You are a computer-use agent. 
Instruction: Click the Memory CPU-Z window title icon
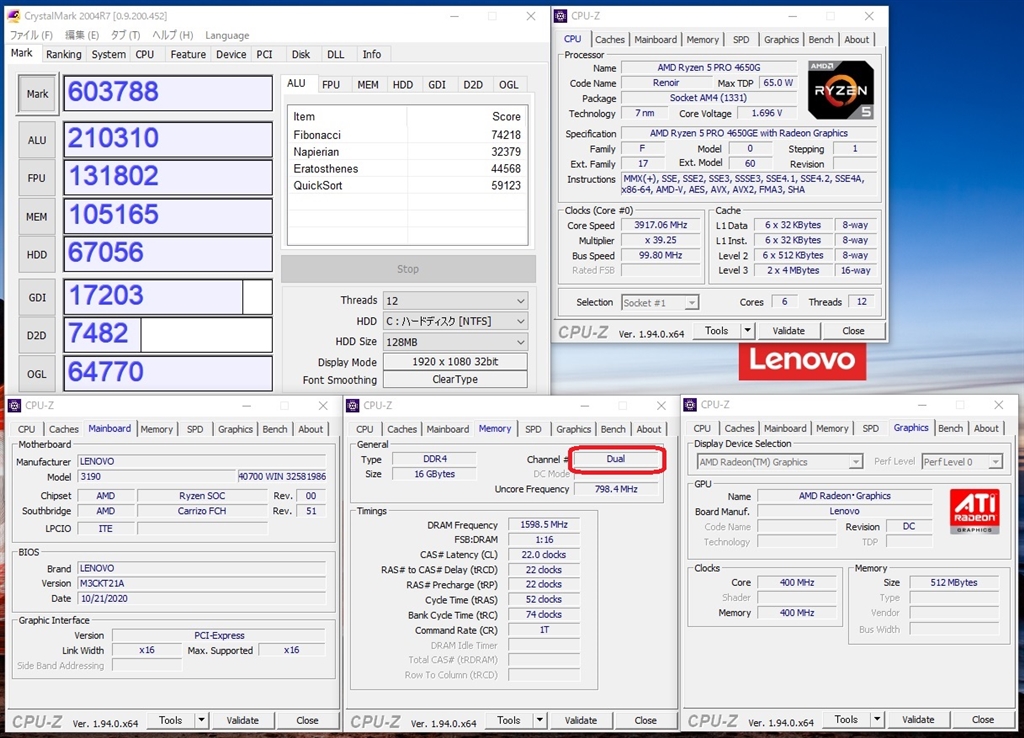tap(353, 406)
